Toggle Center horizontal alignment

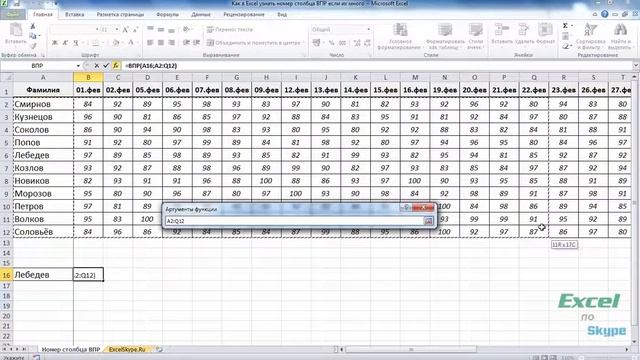click(161, 42)
